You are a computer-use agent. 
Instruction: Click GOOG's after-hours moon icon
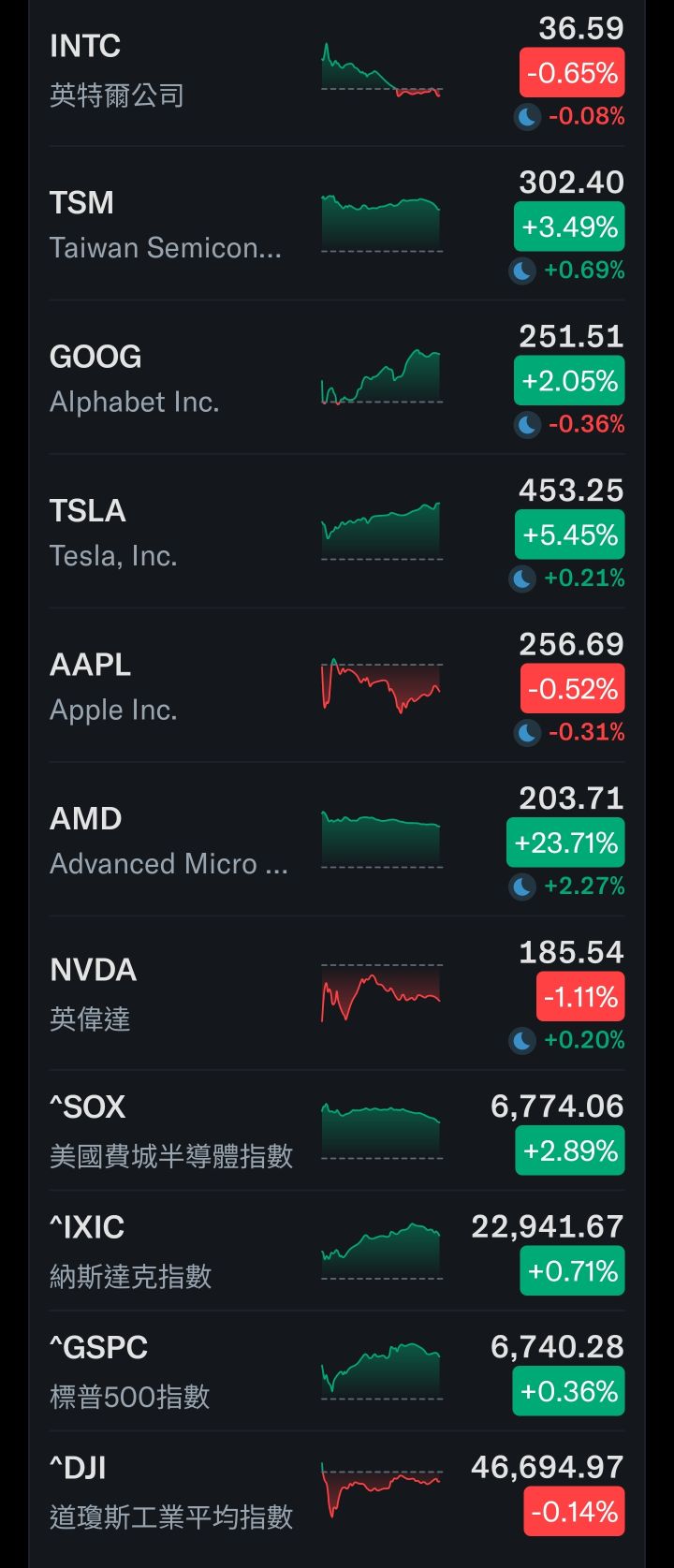click(x=527, y=425)
